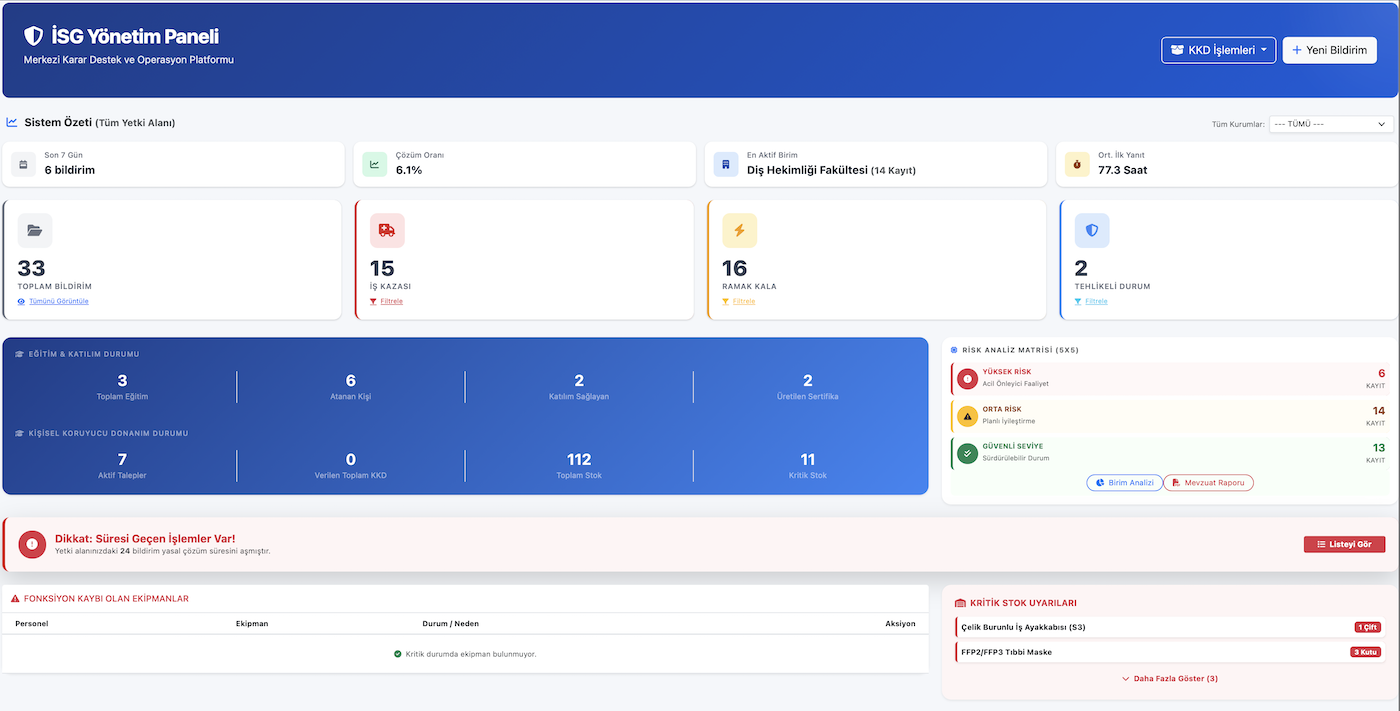
Task: Click Filtrele link under İş Kazası
Action: click(x=391, y=301)
